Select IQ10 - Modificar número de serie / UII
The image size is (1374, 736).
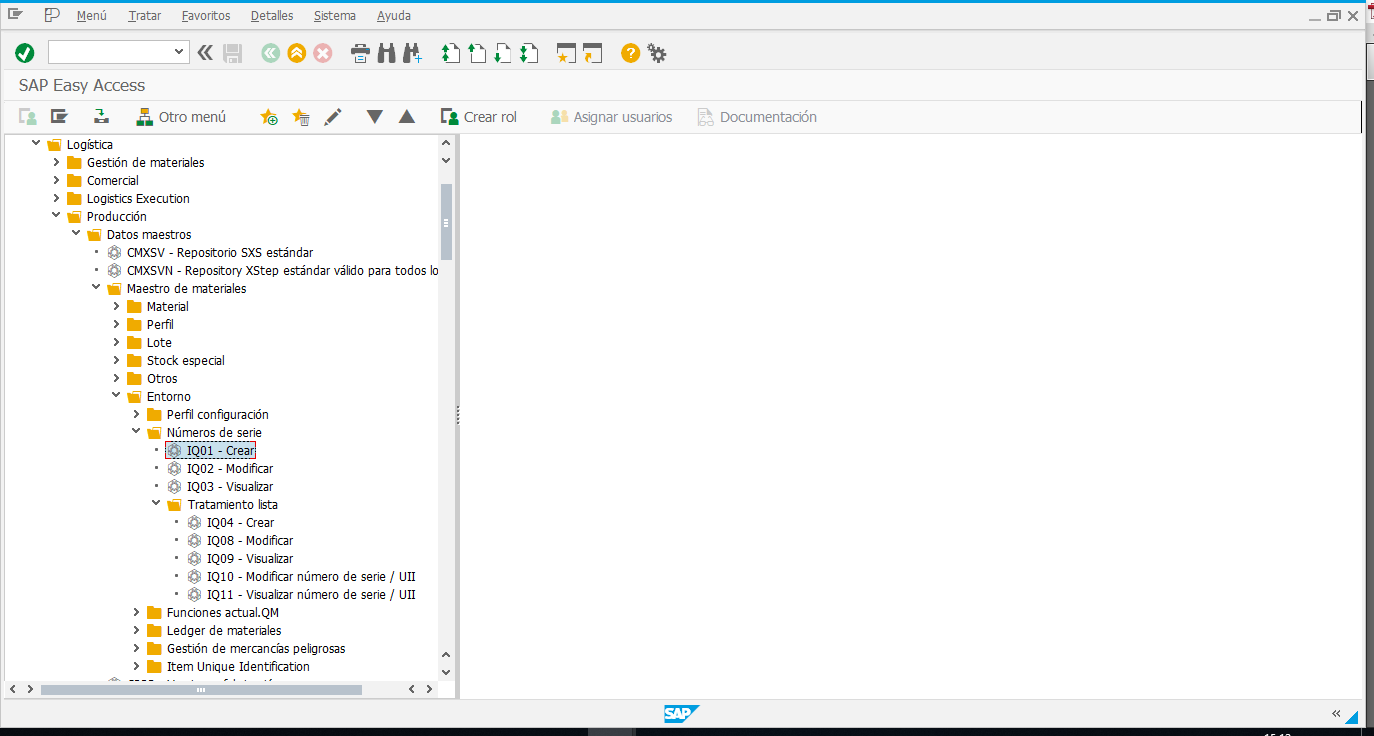click(x=311, y=576)
